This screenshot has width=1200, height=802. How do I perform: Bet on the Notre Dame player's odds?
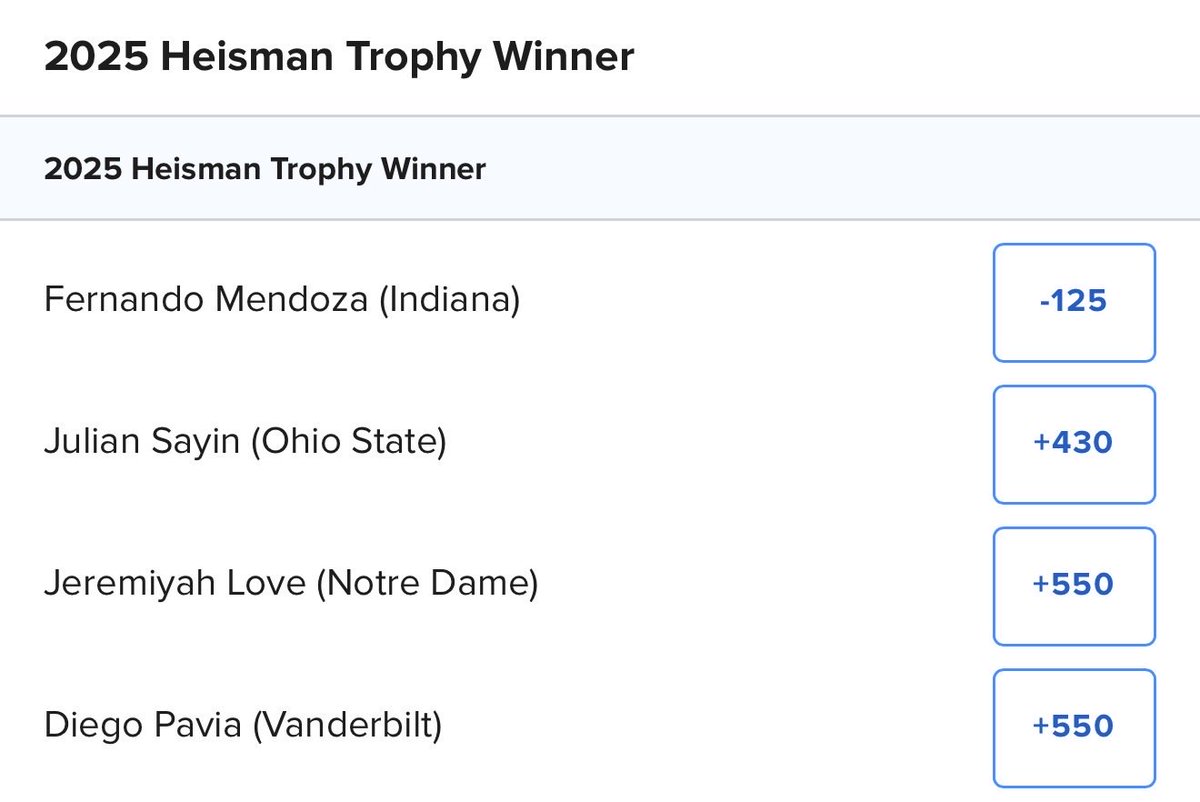coord(1073,585)
